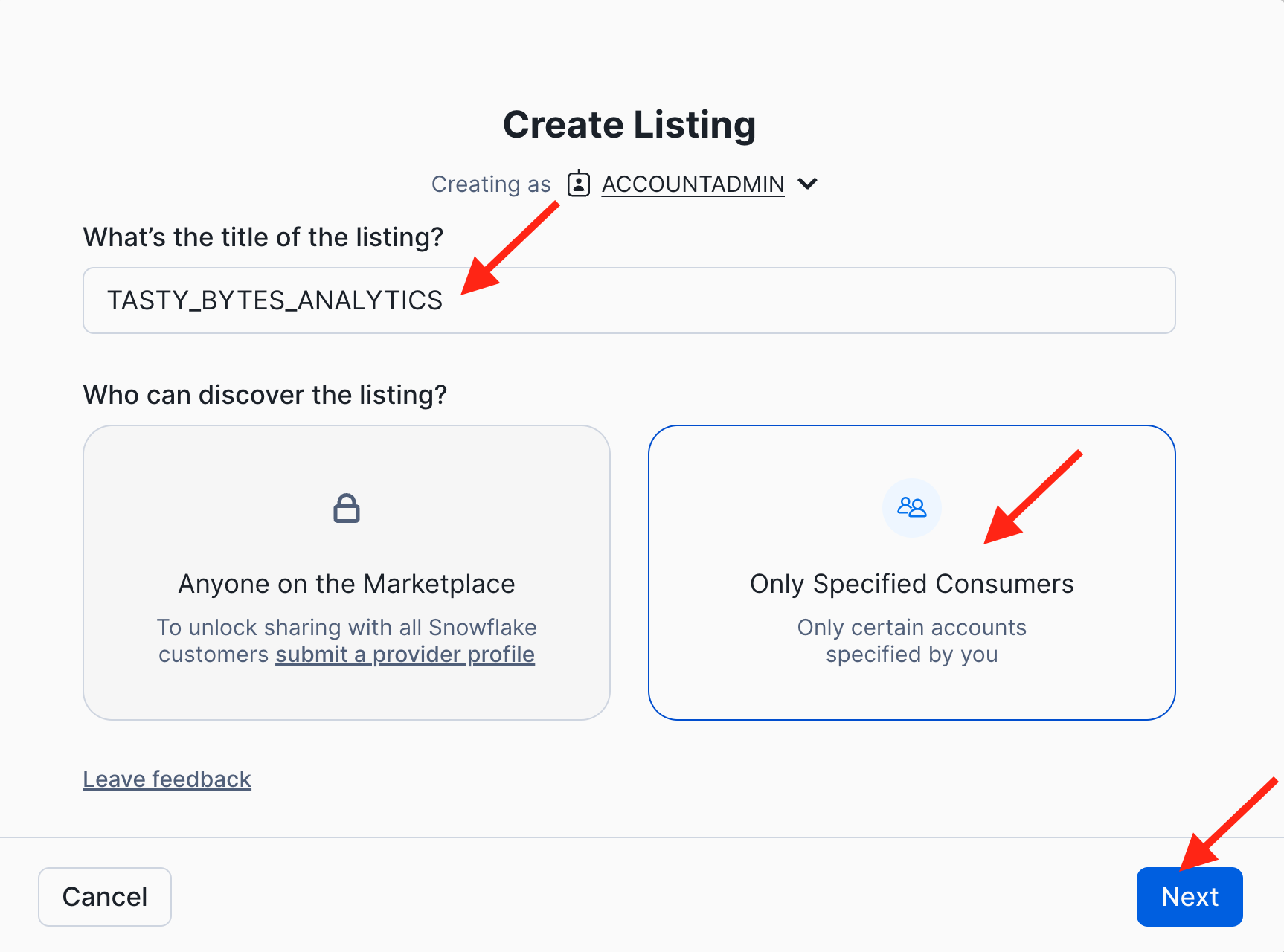The height and width of the screenshot is (952, 1284).
Task: Open the ACCOUNTADMIN role selector
Action: pyautogui.click(x=693, y=184)
